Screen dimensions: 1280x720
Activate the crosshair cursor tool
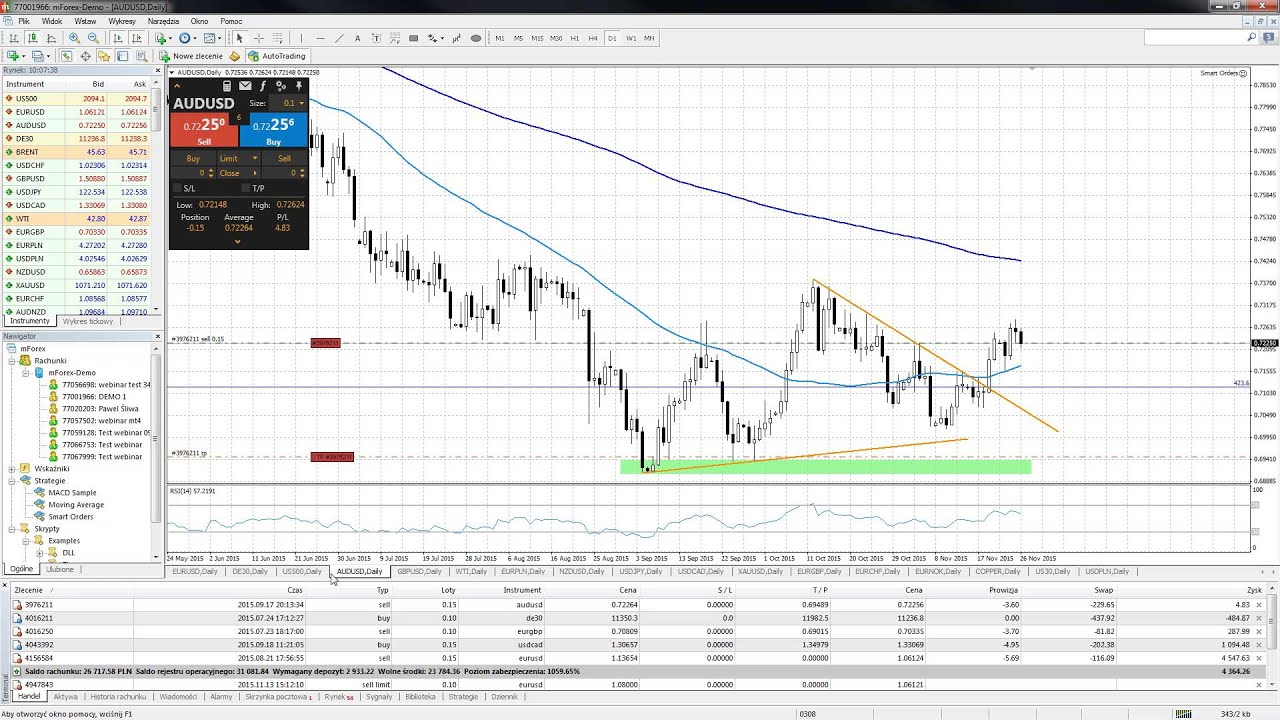pos(259,38)
